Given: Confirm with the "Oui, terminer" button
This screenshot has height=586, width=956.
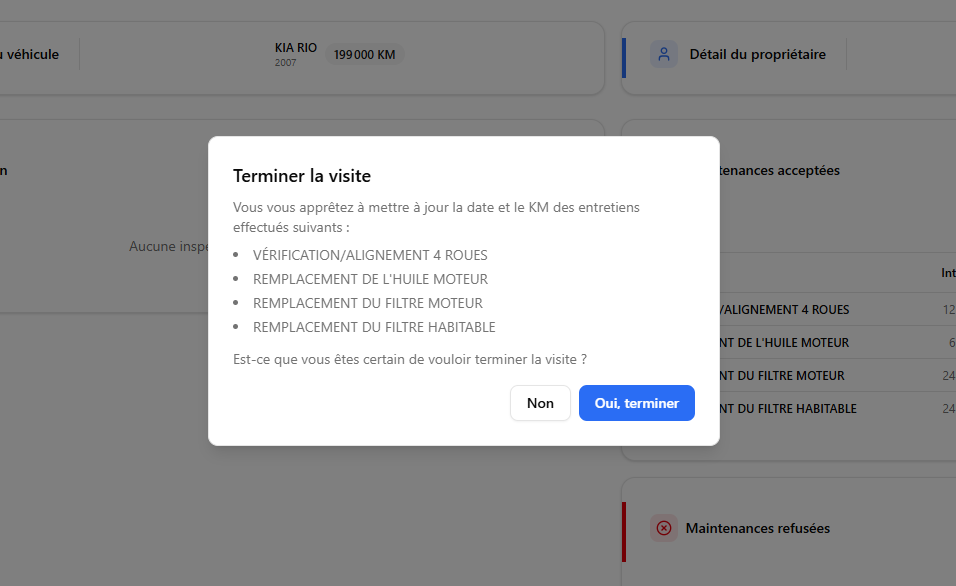Looking at the screenshot, I should pos(636,403).
